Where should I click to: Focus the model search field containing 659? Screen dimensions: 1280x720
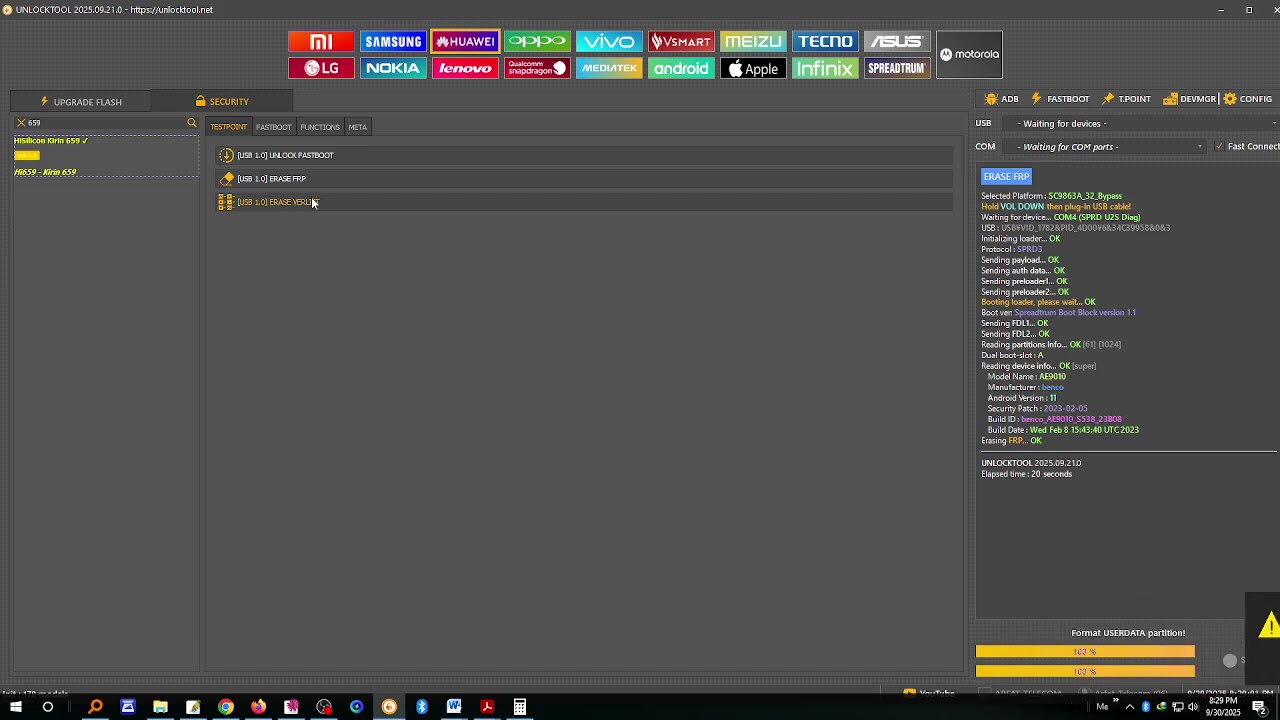(106, 123)
